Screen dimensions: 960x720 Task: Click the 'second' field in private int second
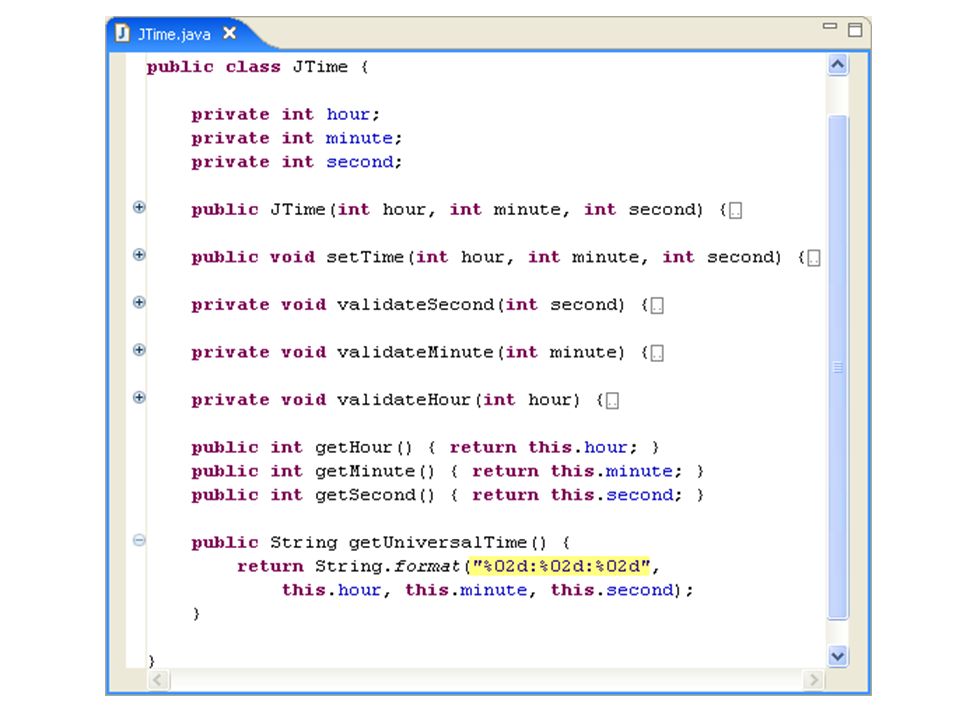(x=359, y=162)
